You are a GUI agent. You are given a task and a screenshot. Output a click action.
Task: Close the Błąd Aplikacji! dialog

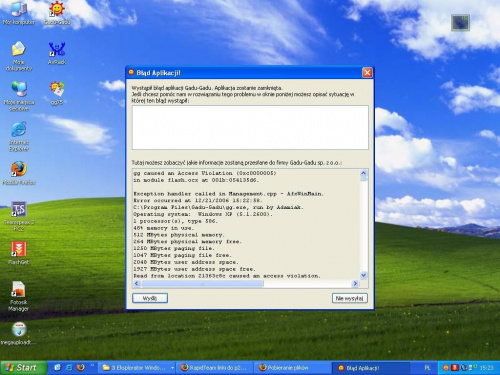(x=367, y=73)
